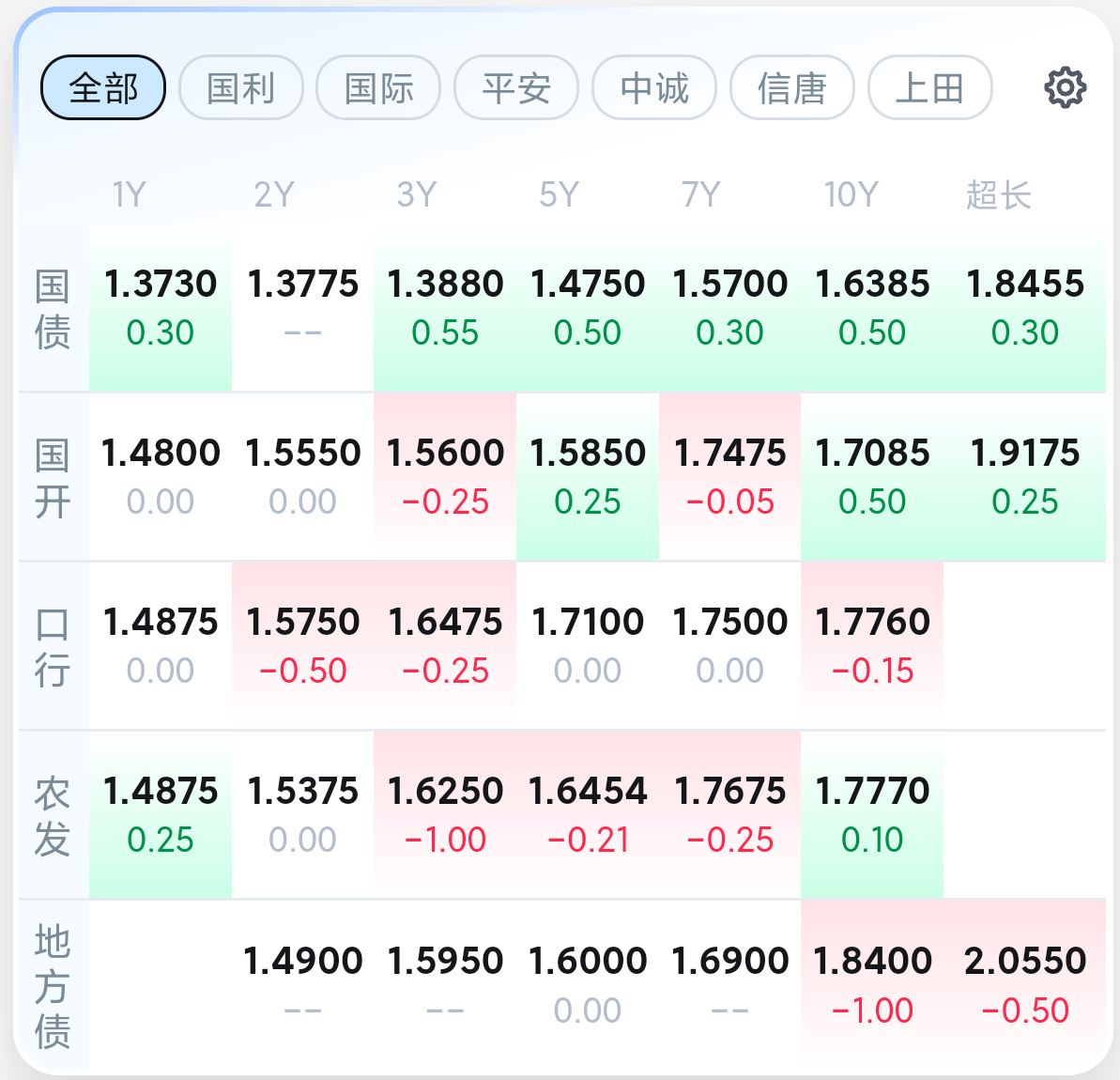
Task: Select the 农发 row label
Action: [53, 815]
